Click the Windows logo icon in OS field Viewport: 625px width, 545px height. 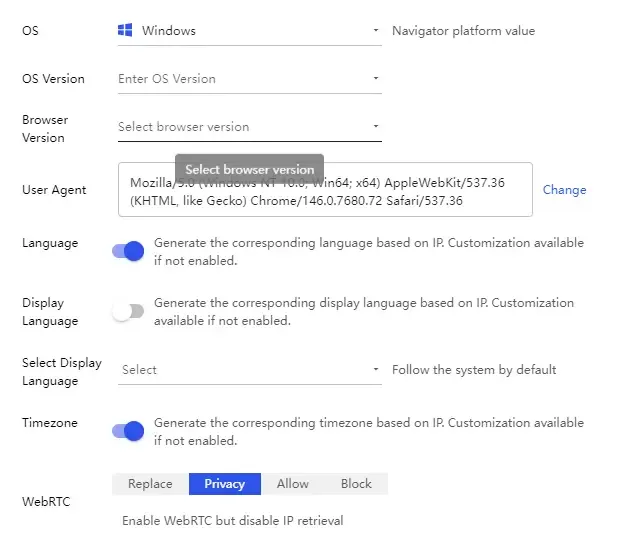pos(126,31)
